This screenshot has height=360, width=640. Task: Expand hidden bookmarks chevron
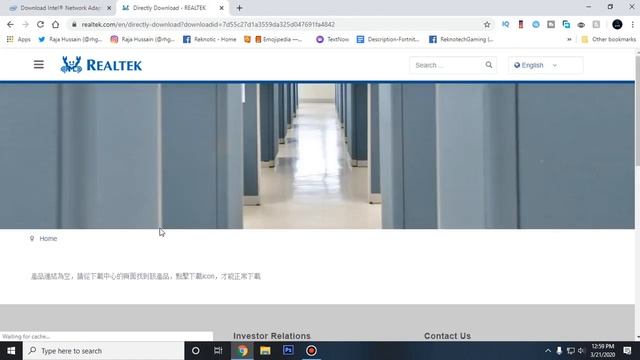click(x=569, y=39)
